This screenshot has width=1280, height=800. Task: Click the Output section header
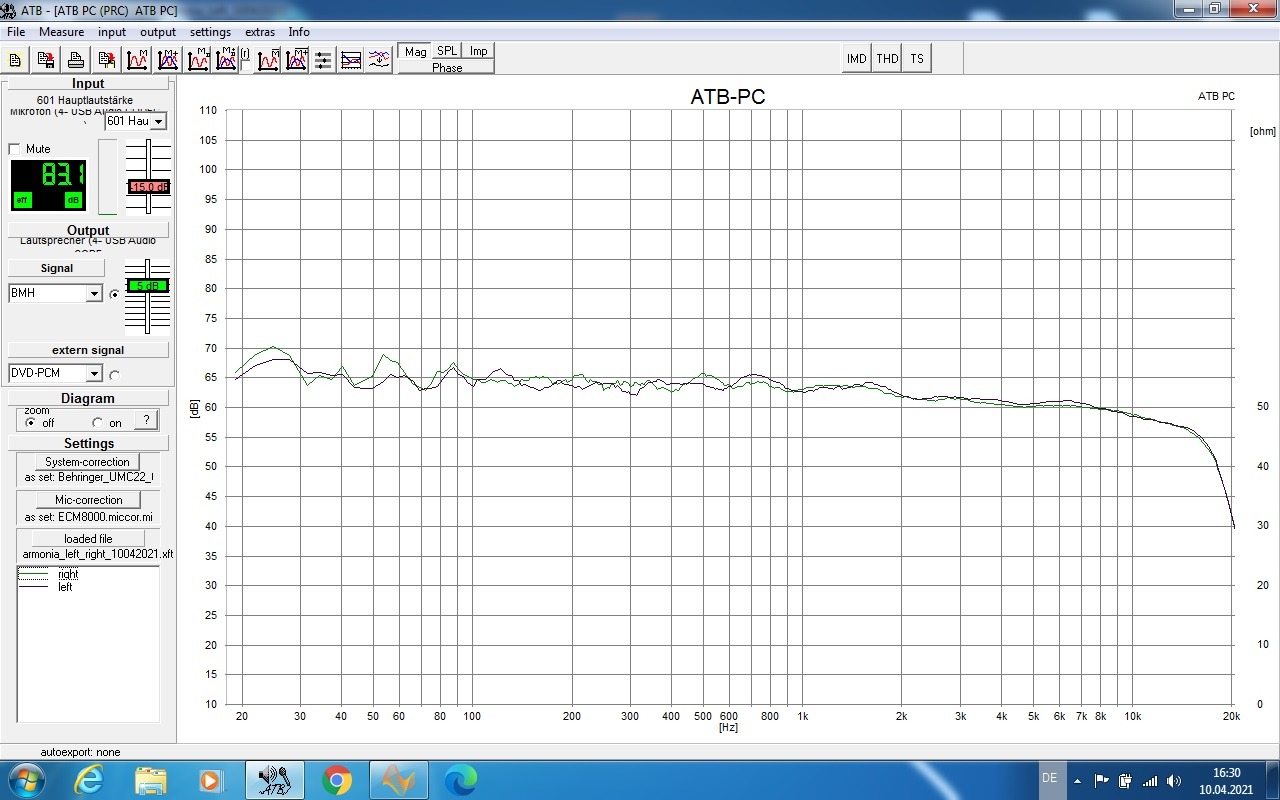pos(88,230)
